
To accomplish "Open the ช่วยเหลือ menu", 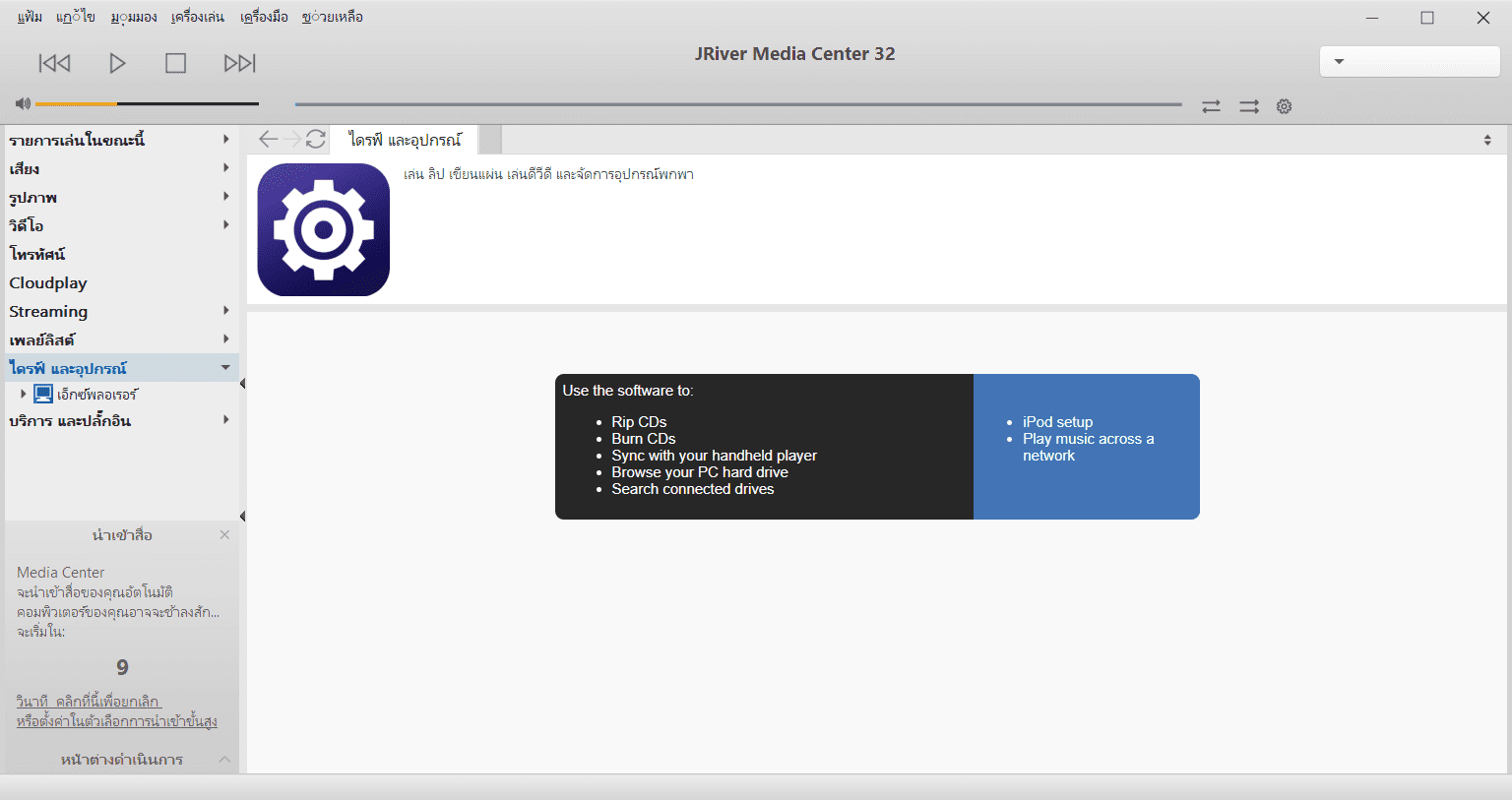I will [x=333, y=17].
